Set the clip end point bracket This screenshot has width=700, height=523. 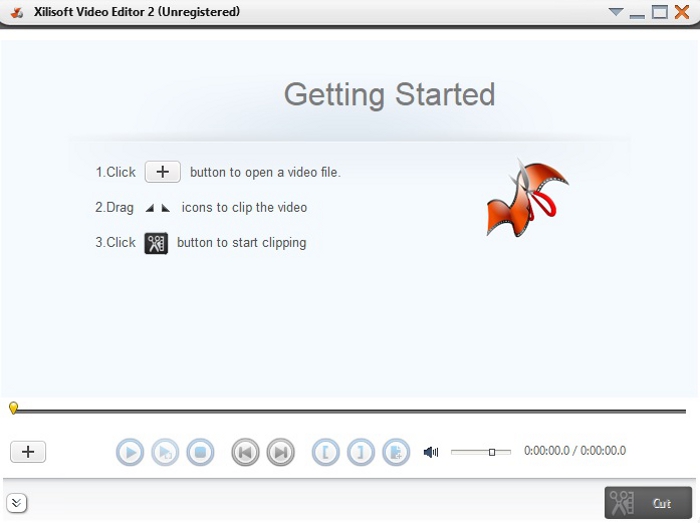click(361, 452)
